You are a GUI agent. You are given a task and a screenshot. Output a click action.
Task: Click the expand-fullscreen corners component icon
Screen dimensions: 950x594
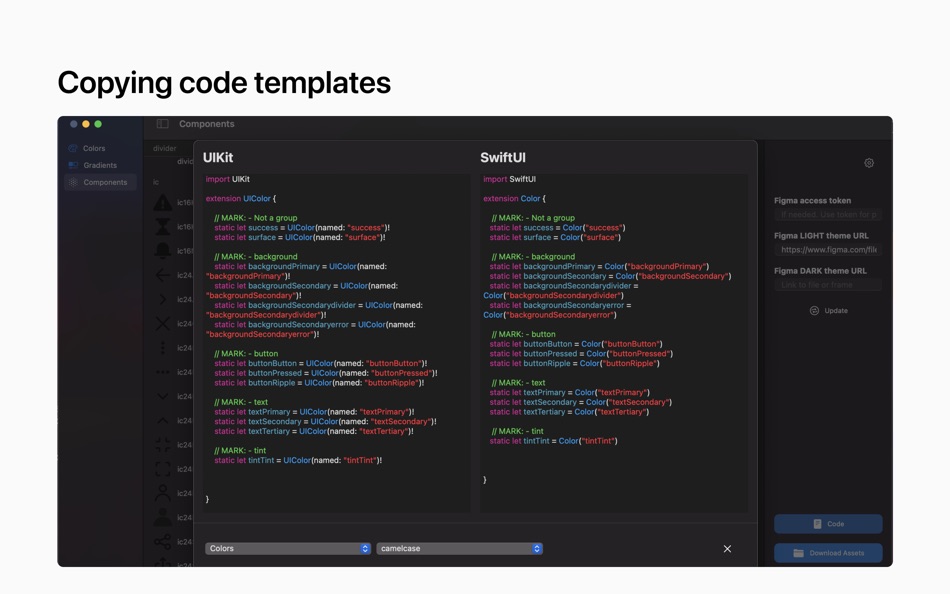pos(162,469)
